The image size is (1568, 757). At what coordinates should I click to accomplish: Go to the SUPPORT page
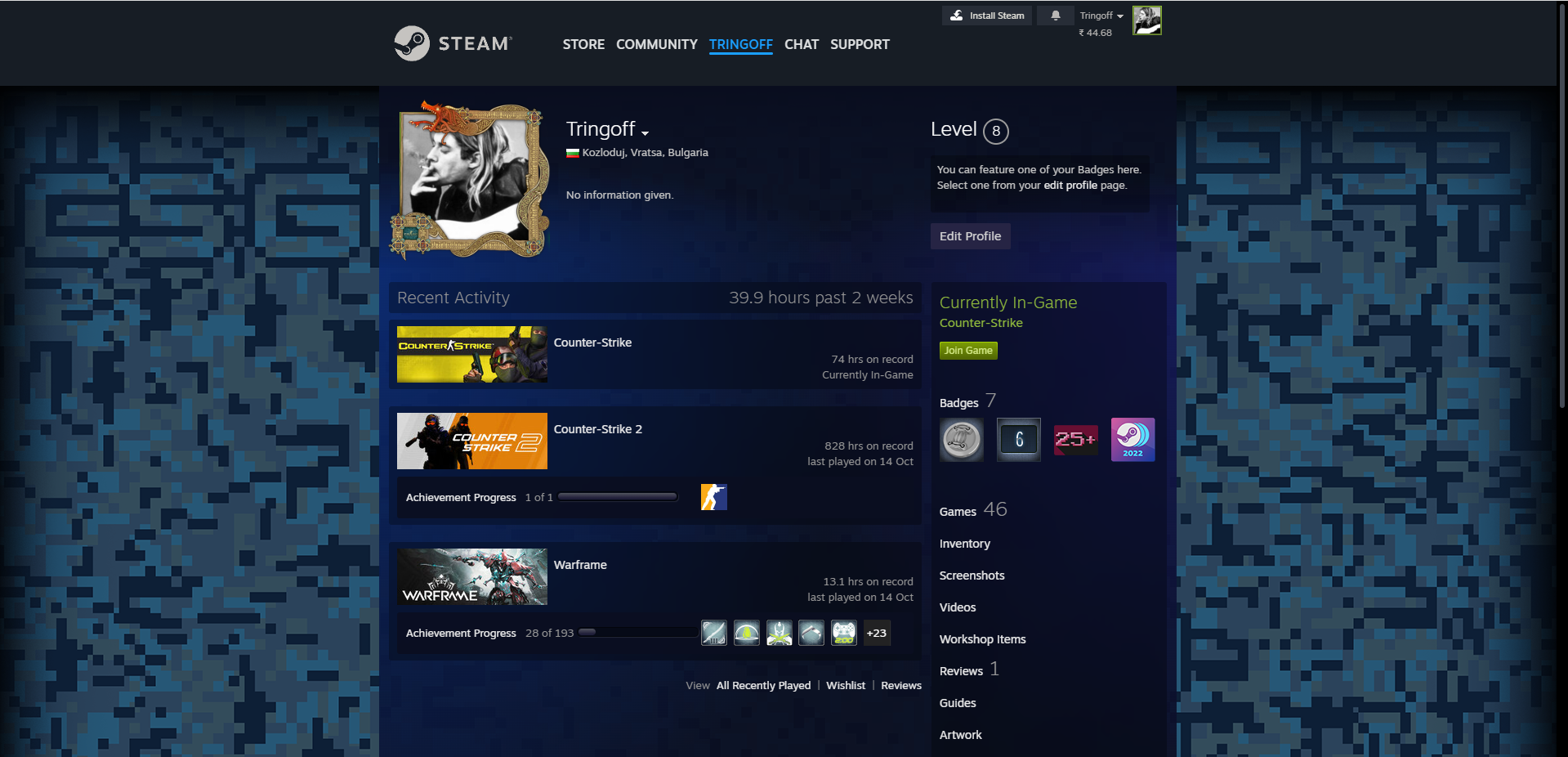pos(860,44)
